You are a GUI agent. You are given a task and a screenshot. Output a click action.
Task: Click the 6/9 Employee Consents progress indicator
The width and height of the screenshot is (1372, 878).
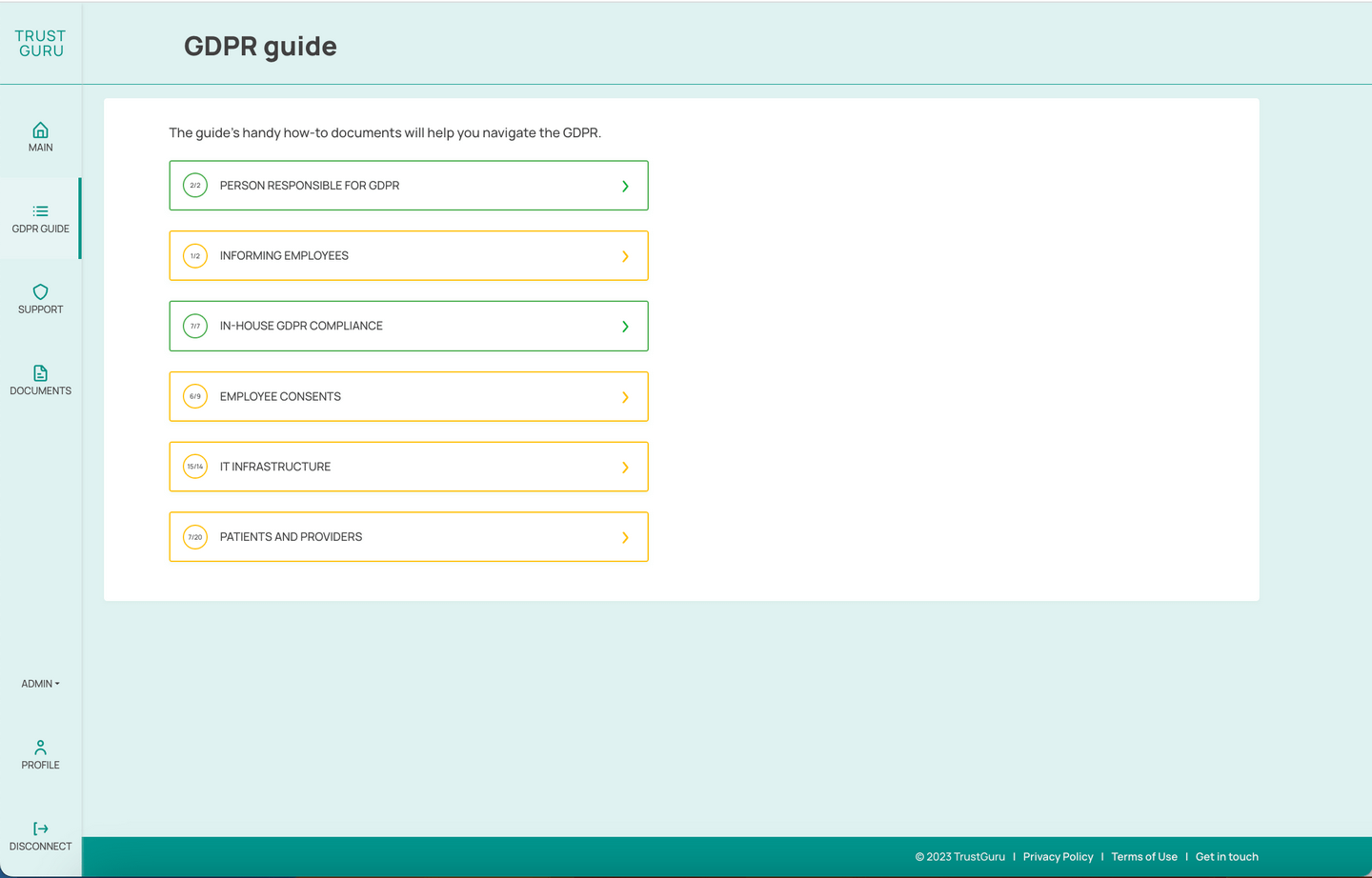pos(195,396)
